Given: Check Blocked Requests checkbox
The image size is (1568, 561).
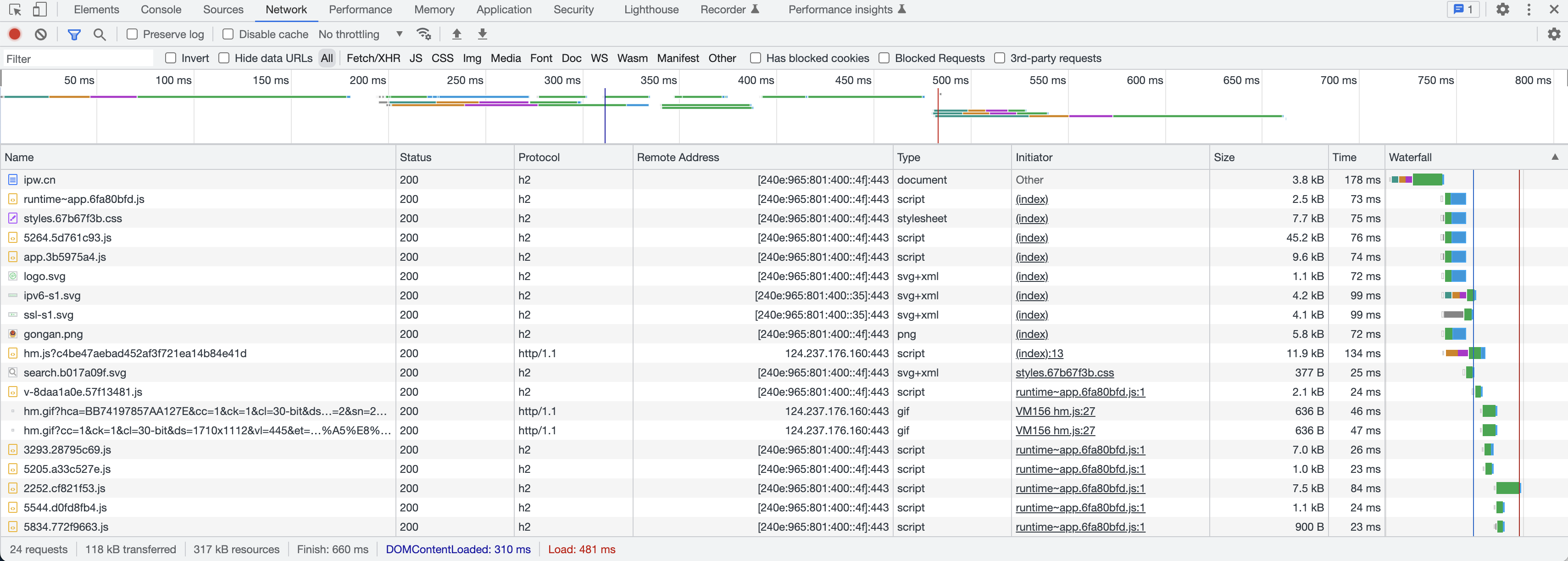Looking at the screenshot, I should (x=884, y=58).
